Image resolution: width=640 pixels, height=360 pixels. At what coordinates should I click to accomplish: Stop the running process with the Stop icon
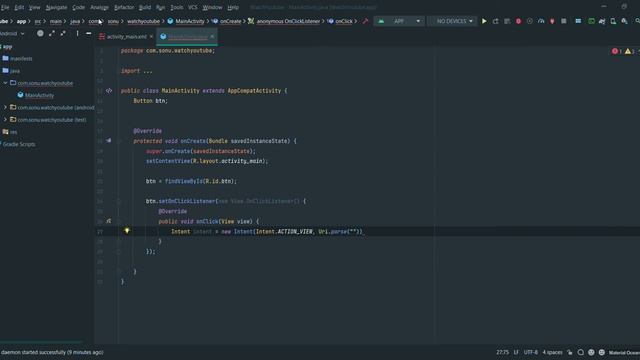tap(564, 21)
